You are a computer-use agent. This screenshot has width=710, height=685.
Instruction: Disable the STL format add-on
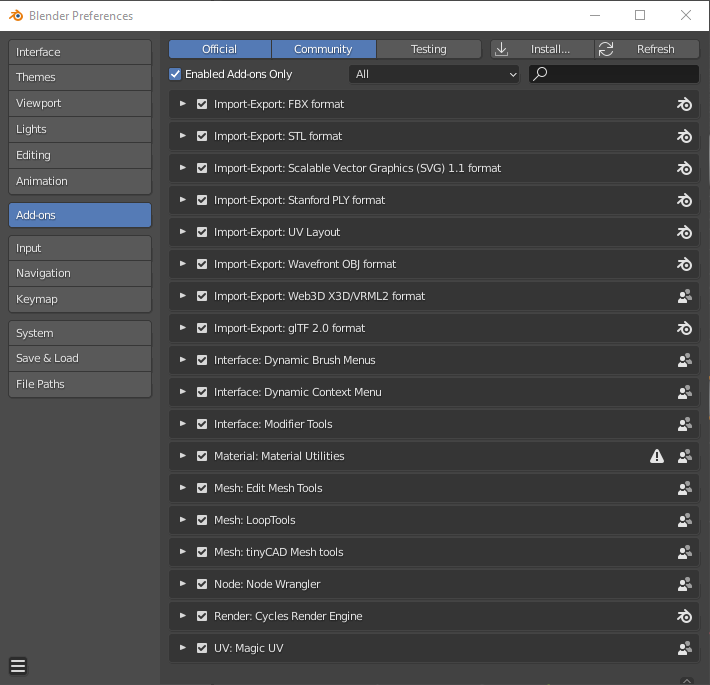(x=202, y=136)
